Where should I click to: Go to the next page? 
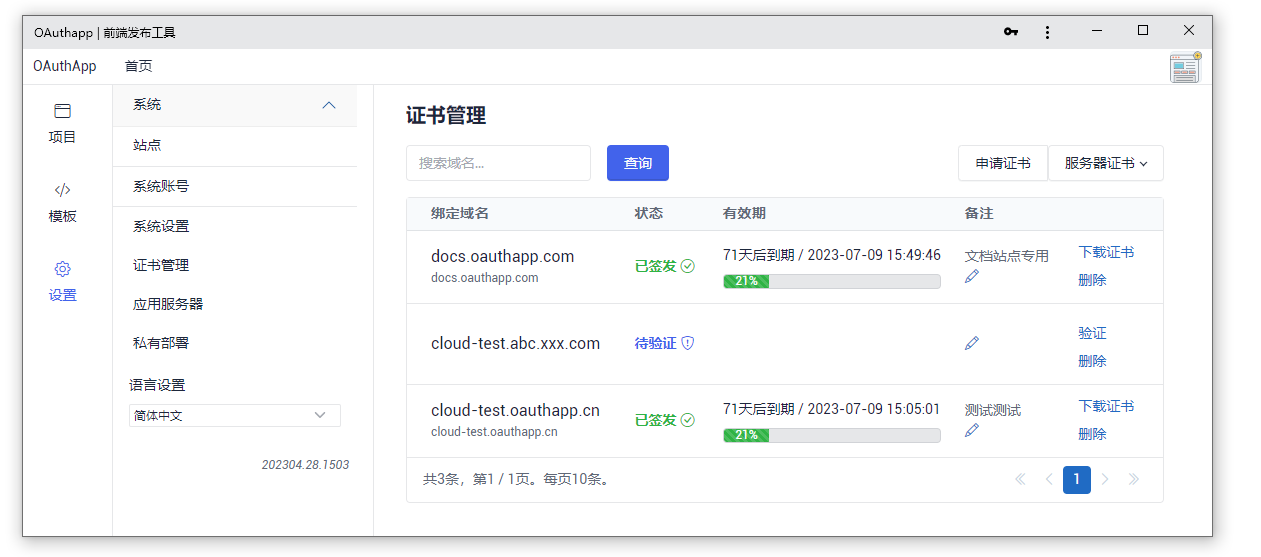[x=1105, y=479]
